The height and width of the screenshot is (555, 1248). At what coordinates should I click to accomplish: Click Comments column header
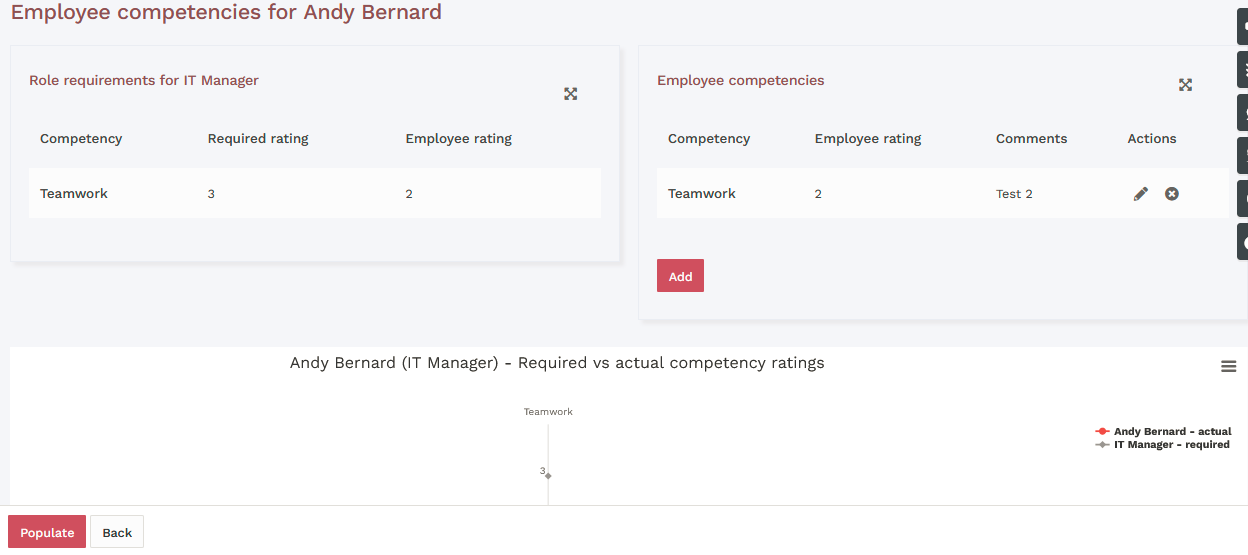click(x=1031, y=139)
